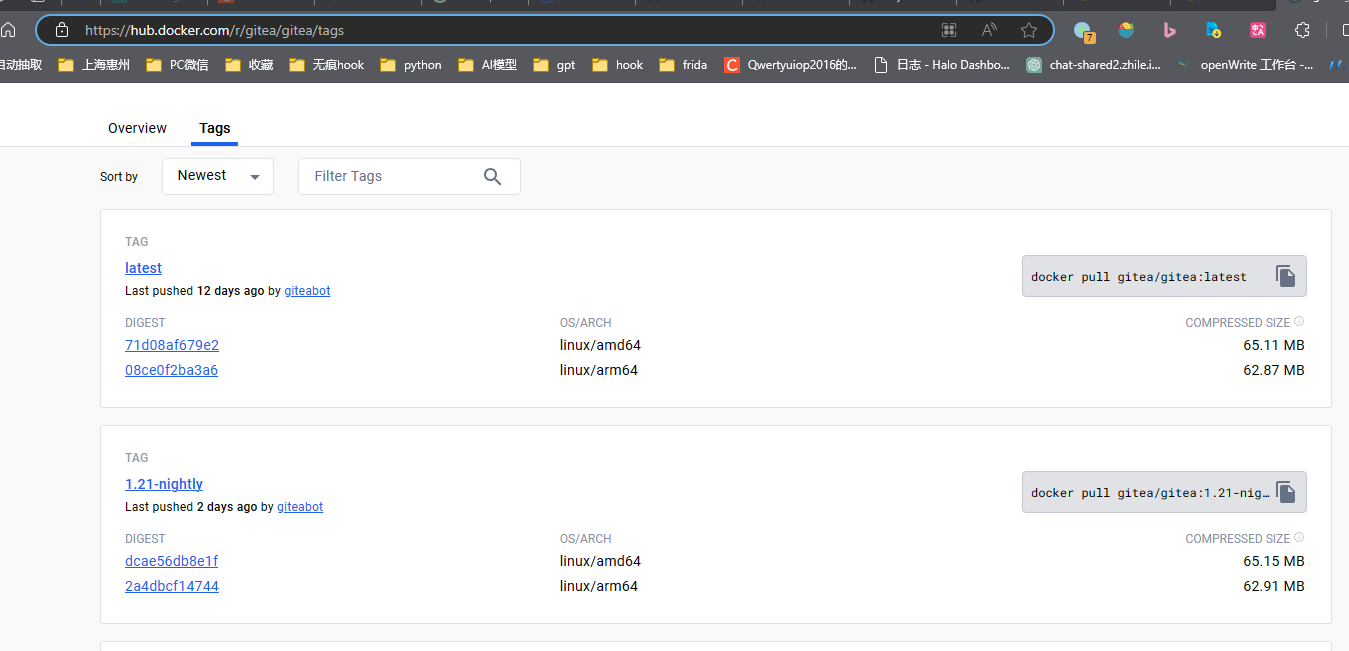Open the 无痕hook bookmark folder
This screenshot has width=1349, height=651.
[326, 65]
